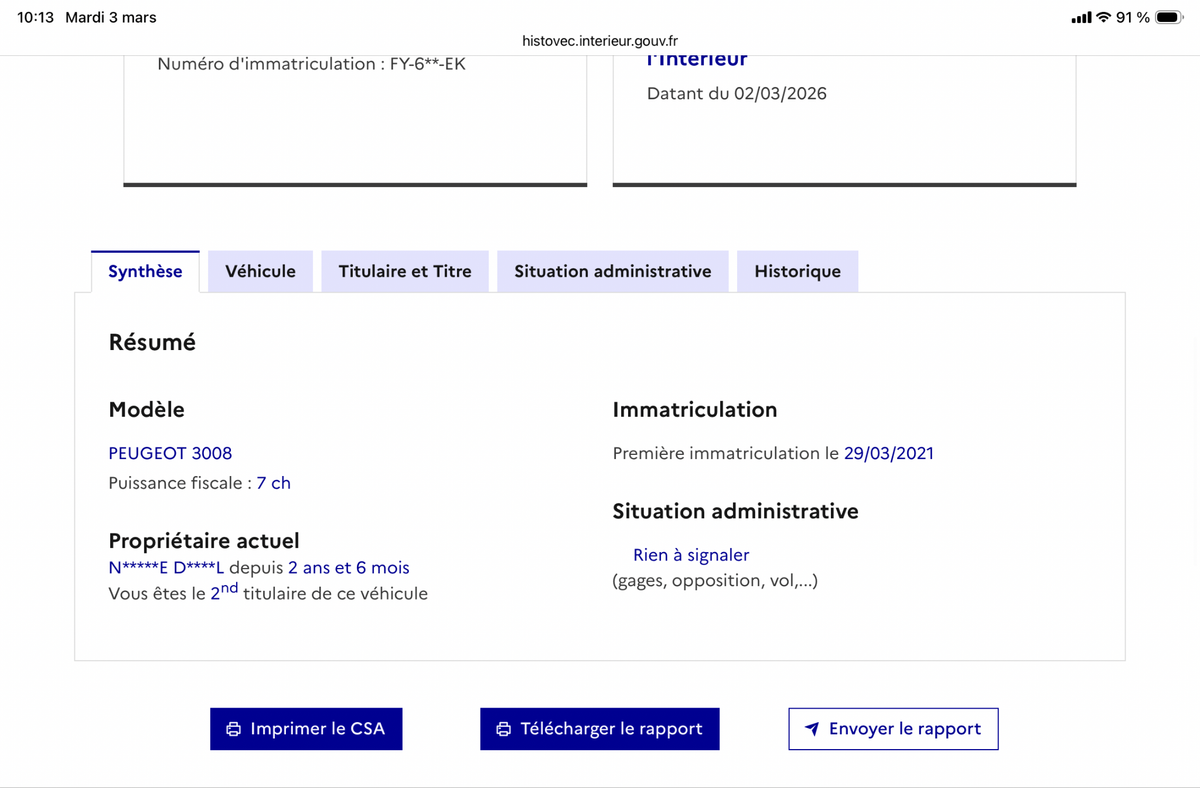
Task: Click printer icon on Imprimer le CSA
Action: (x=233, y=729)
